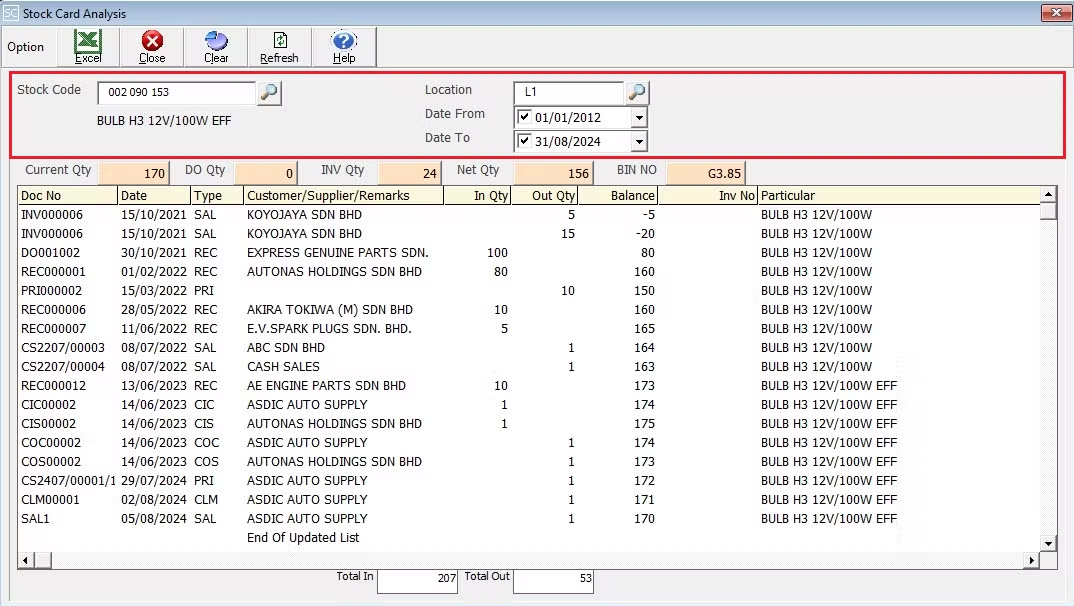The height and width of the screenshot is (606, 1074).
Task: Click the DO Qty value field
Action: [x=266, y=173]
